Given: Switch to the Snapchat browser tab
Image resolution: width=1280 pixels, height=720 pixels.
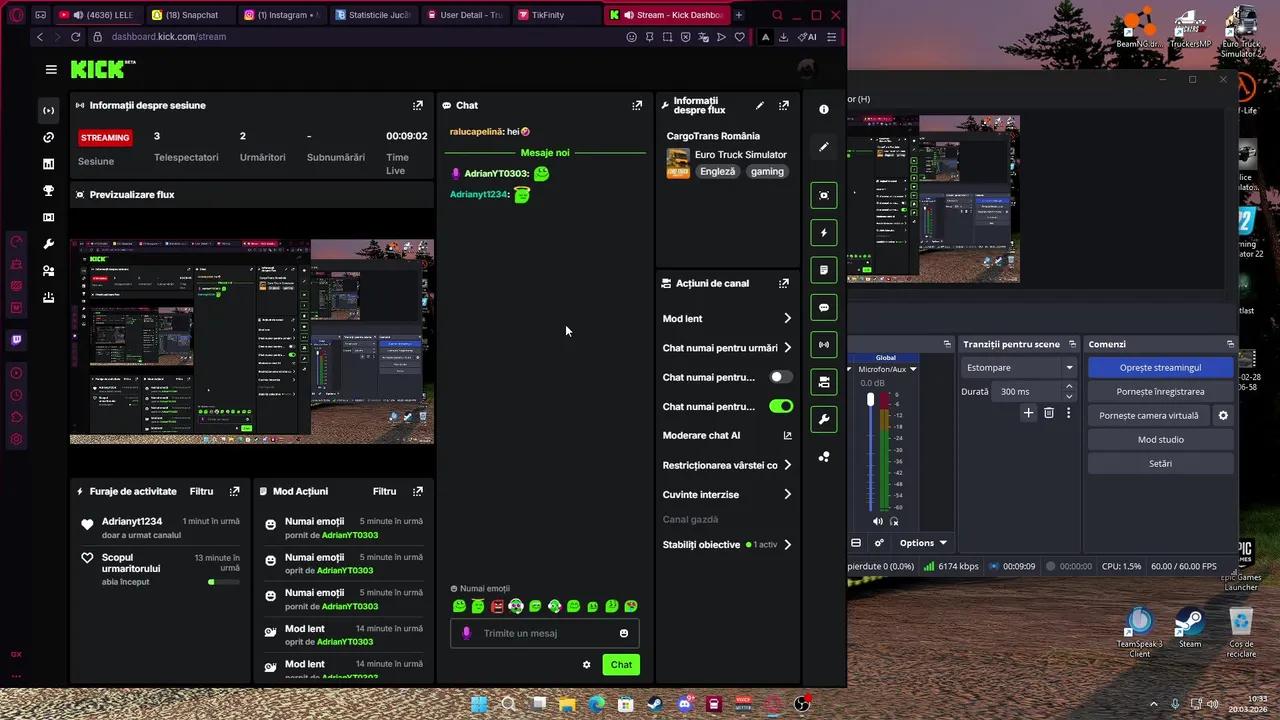Looking at the screenshot, I should point(190,15).
